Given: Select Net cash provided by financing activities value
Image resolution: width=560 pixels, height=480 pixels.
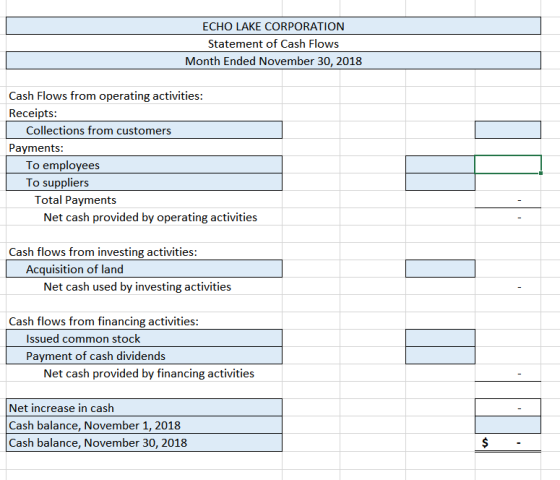Looking at the screenshot, I should click(x=508, y=373).
